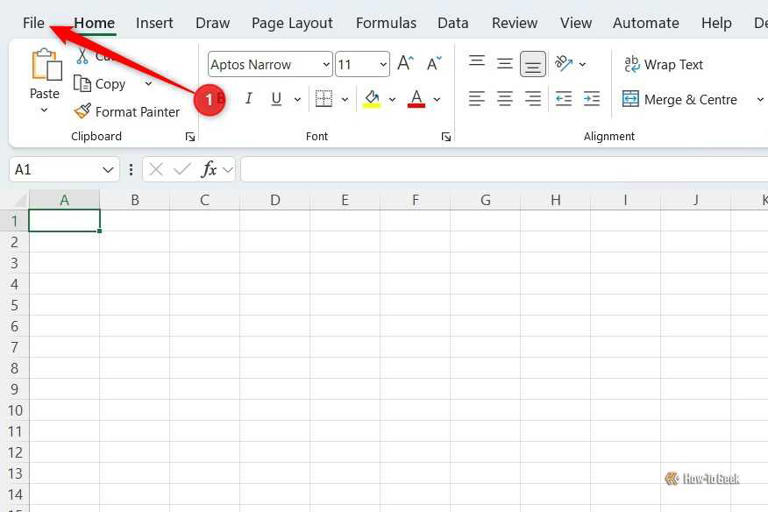Screen dimensions: 768x512
Task: Select column I header
Action: (x=625, y=200)
